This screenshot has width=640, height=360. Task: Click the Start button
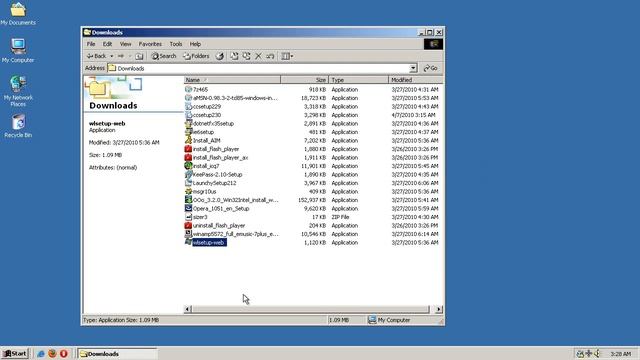[15, 353]
